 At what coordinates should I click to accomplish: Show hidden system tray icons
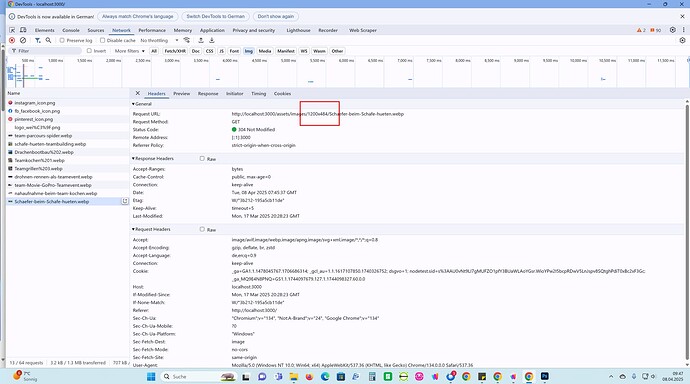[611, 377]
